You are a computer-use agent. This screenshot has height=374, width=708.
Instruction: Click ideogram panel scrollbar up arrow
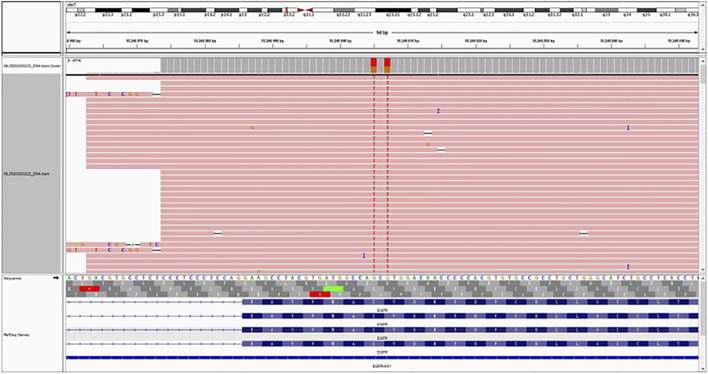(x=703, y=5)
